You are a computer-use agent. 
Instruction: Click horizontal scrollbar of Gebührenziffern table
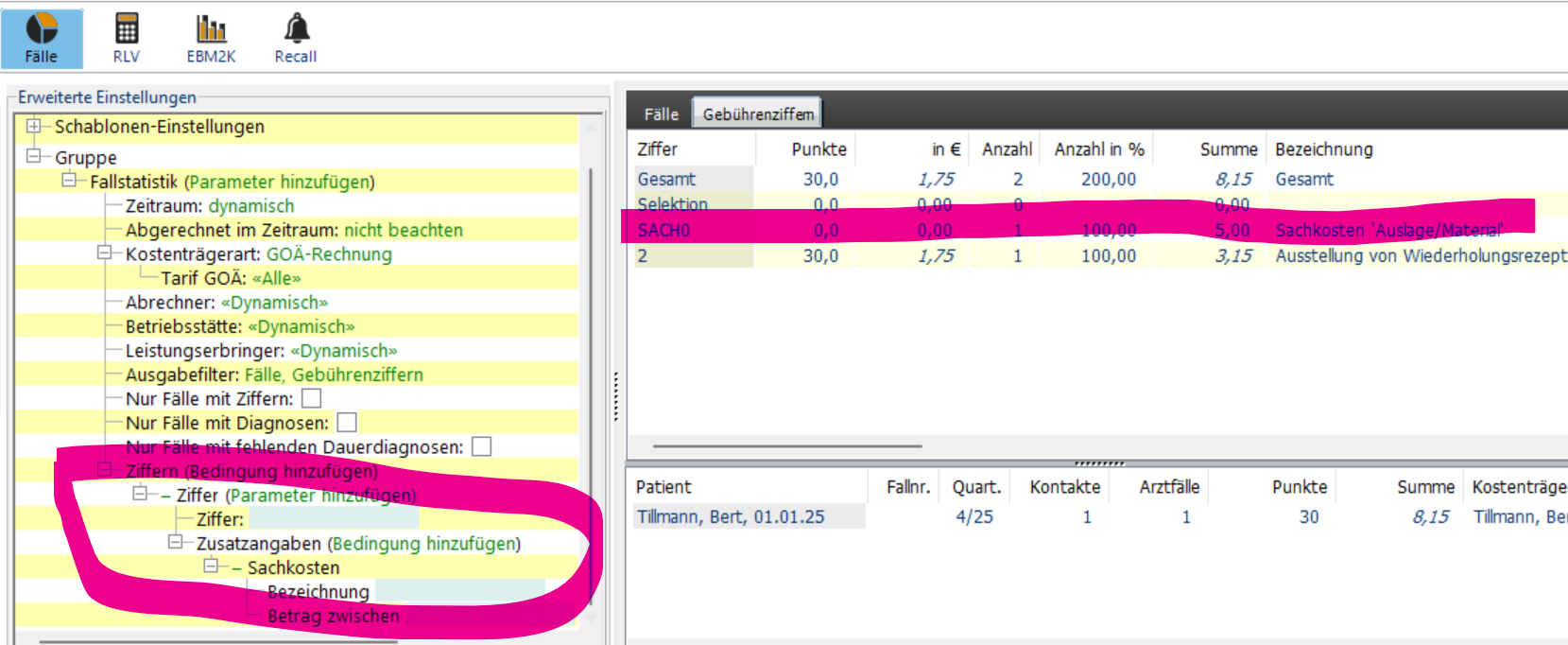click(786, 445)
